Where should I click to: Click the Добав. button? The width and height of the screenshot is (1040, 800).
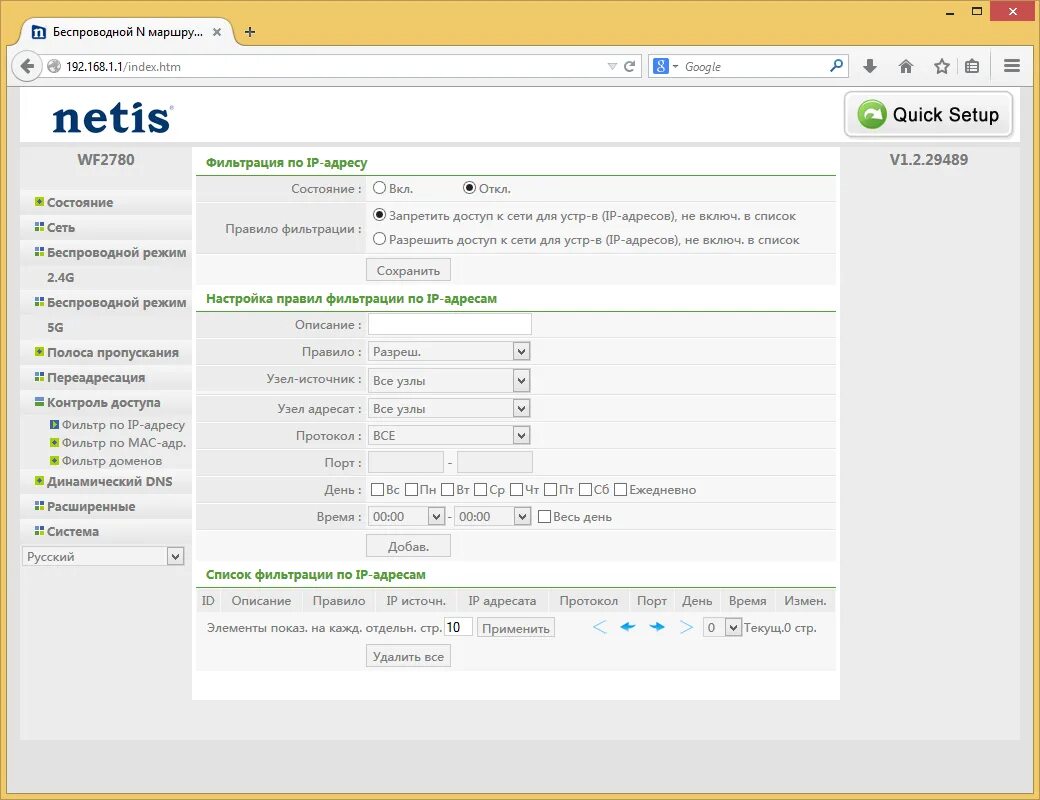tap(408, 546)
